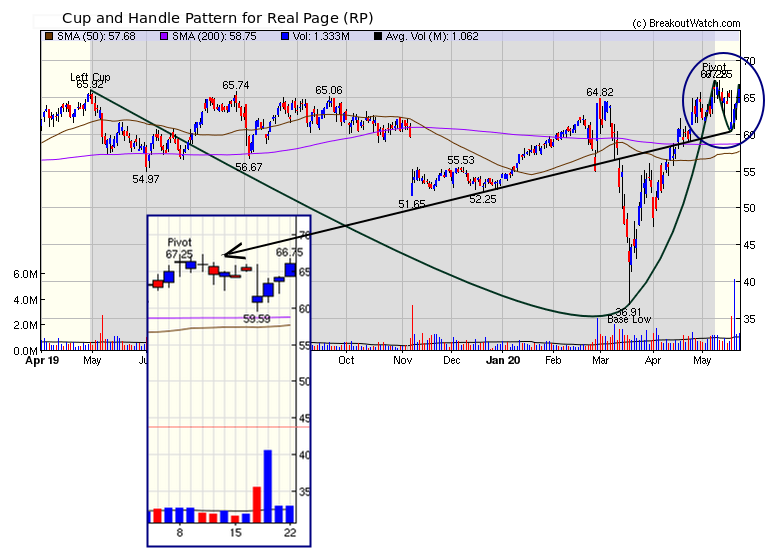This screenshot has height=548, width=780.
Task: Click the 'Left Cup' annotation label
Action: (90, 77)
